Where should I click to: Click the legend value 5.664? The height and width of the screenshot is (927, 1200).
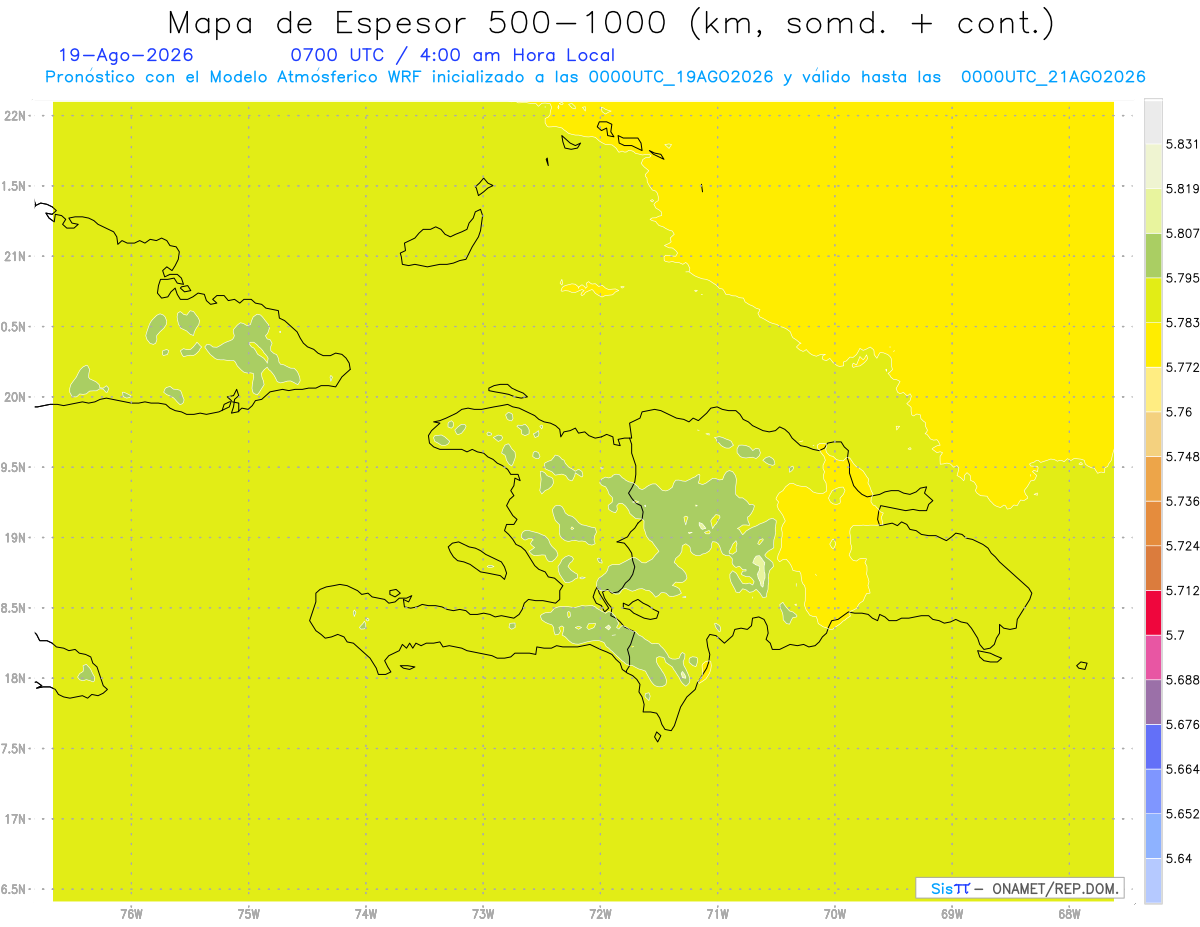pyautogui.click(x=1183, y=769)
